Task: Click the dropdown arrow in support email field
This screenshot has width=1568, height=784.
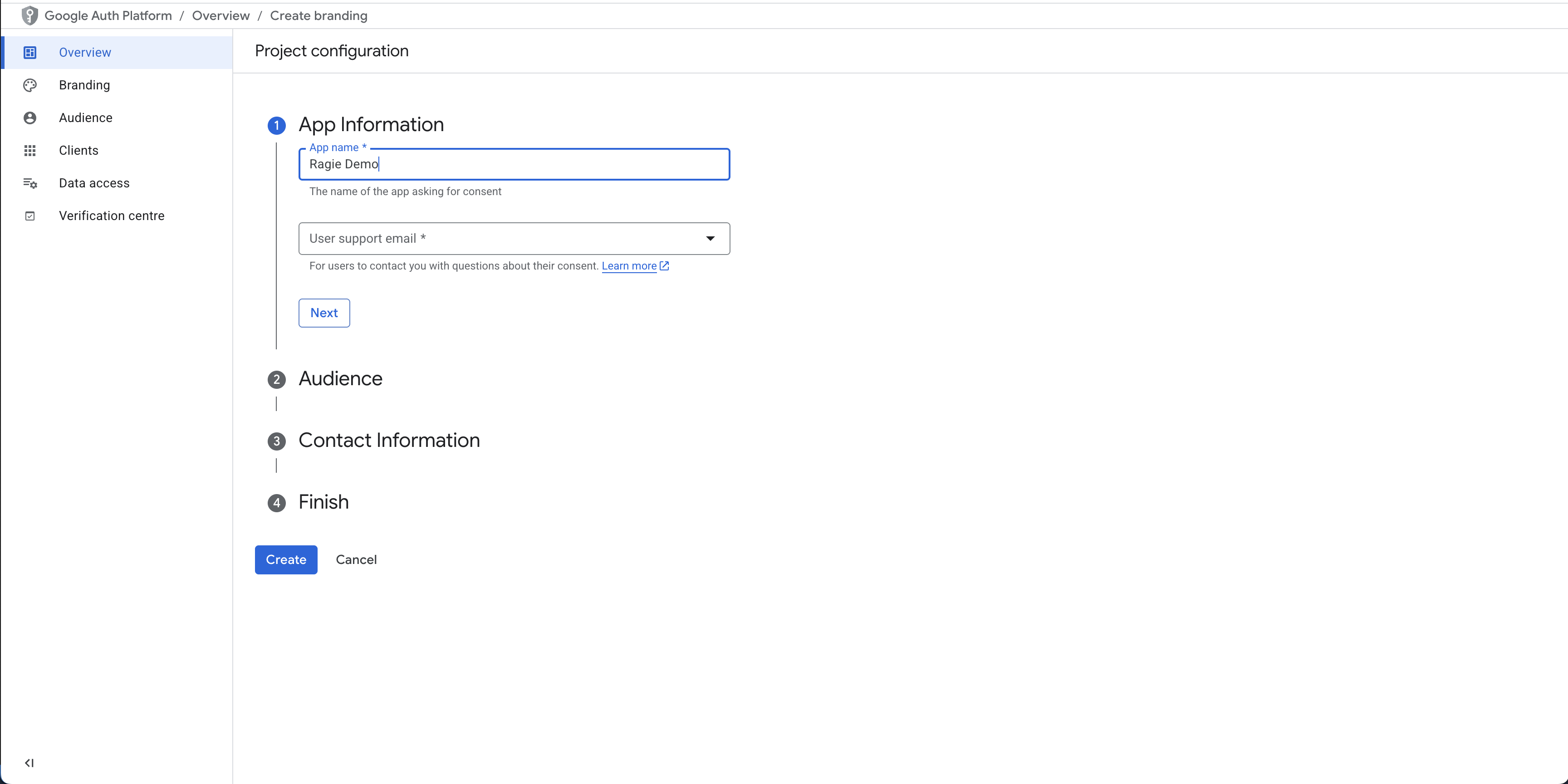Action: pos(710,239)
